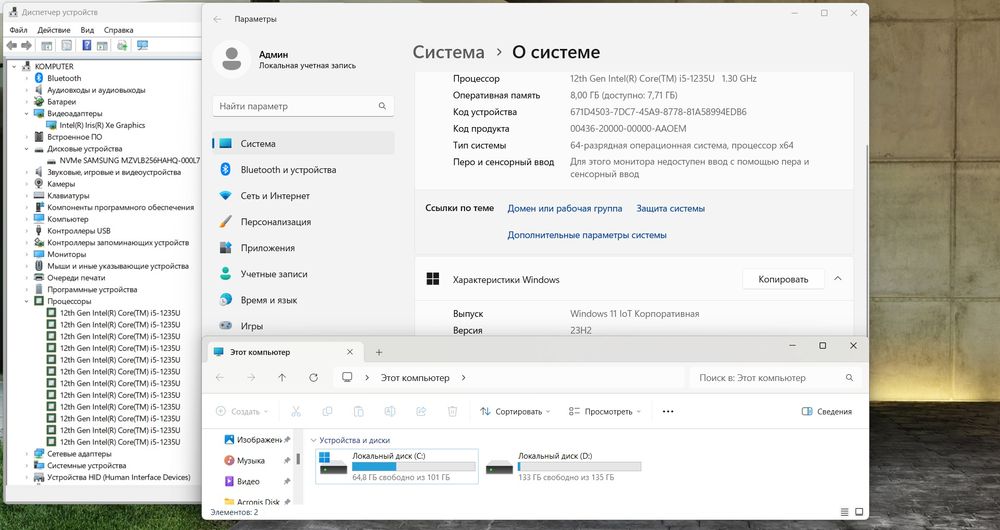This screenshot has width=1000, height=530.
Task: Open the Сортировать dropdown in Explorer
Action: (515, 411)
